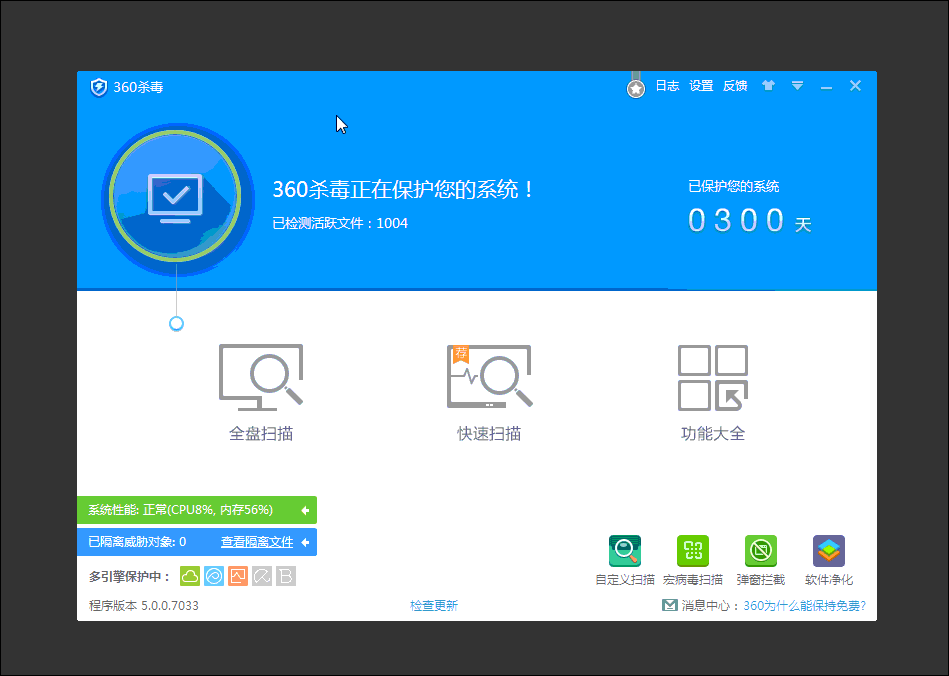Minimize the 360杀毒 window
Viewport: 949px width, 676px height.
coord(826,88)
